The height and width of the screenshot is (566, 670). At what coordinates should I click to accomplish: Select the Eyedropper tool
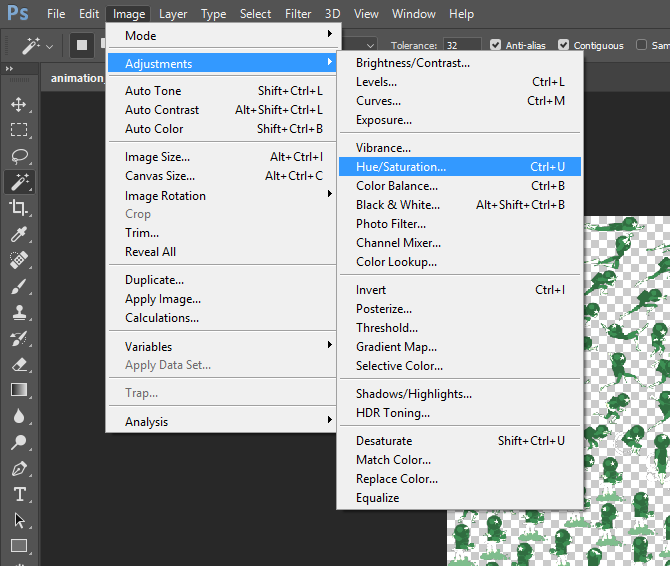pyautogui.click(x=19, y=234)
